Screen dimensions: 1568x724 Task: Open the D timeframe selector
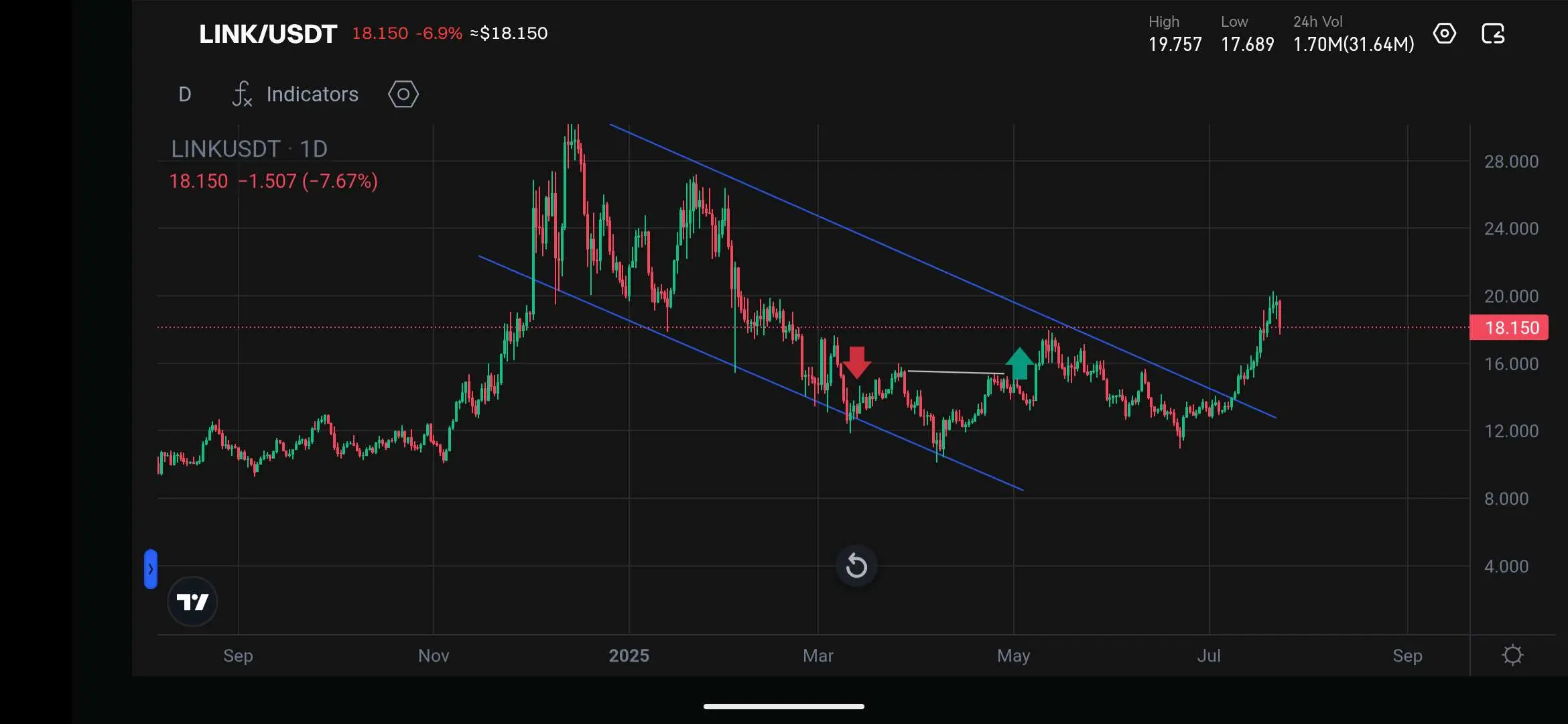(185, 95)
